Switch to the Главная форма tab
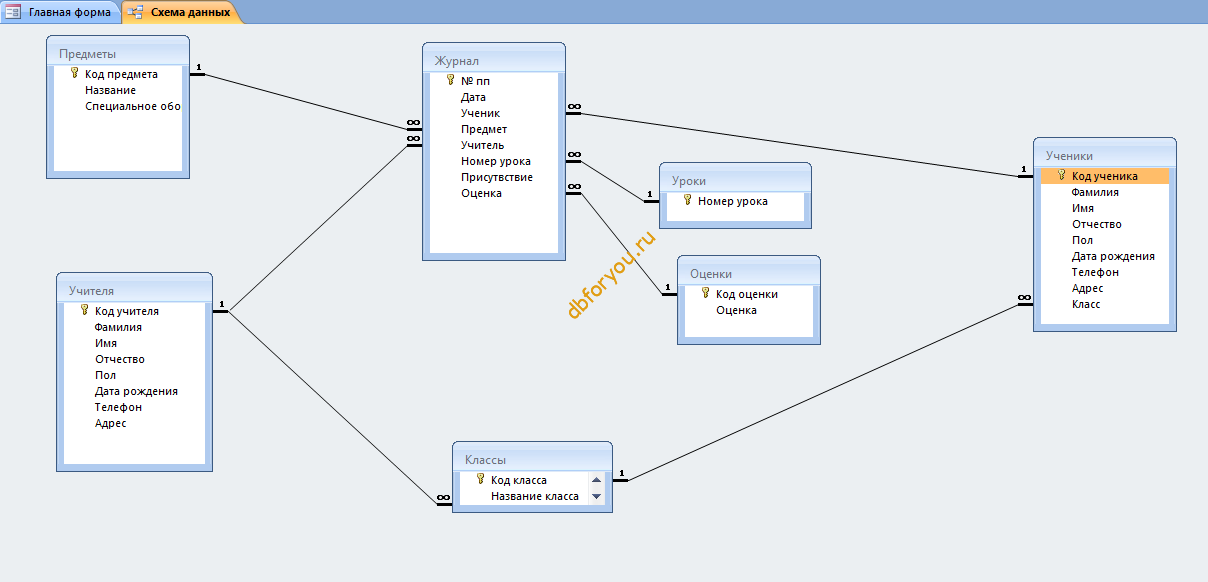Screen dimensions: 1208x582 coord(60,12)
